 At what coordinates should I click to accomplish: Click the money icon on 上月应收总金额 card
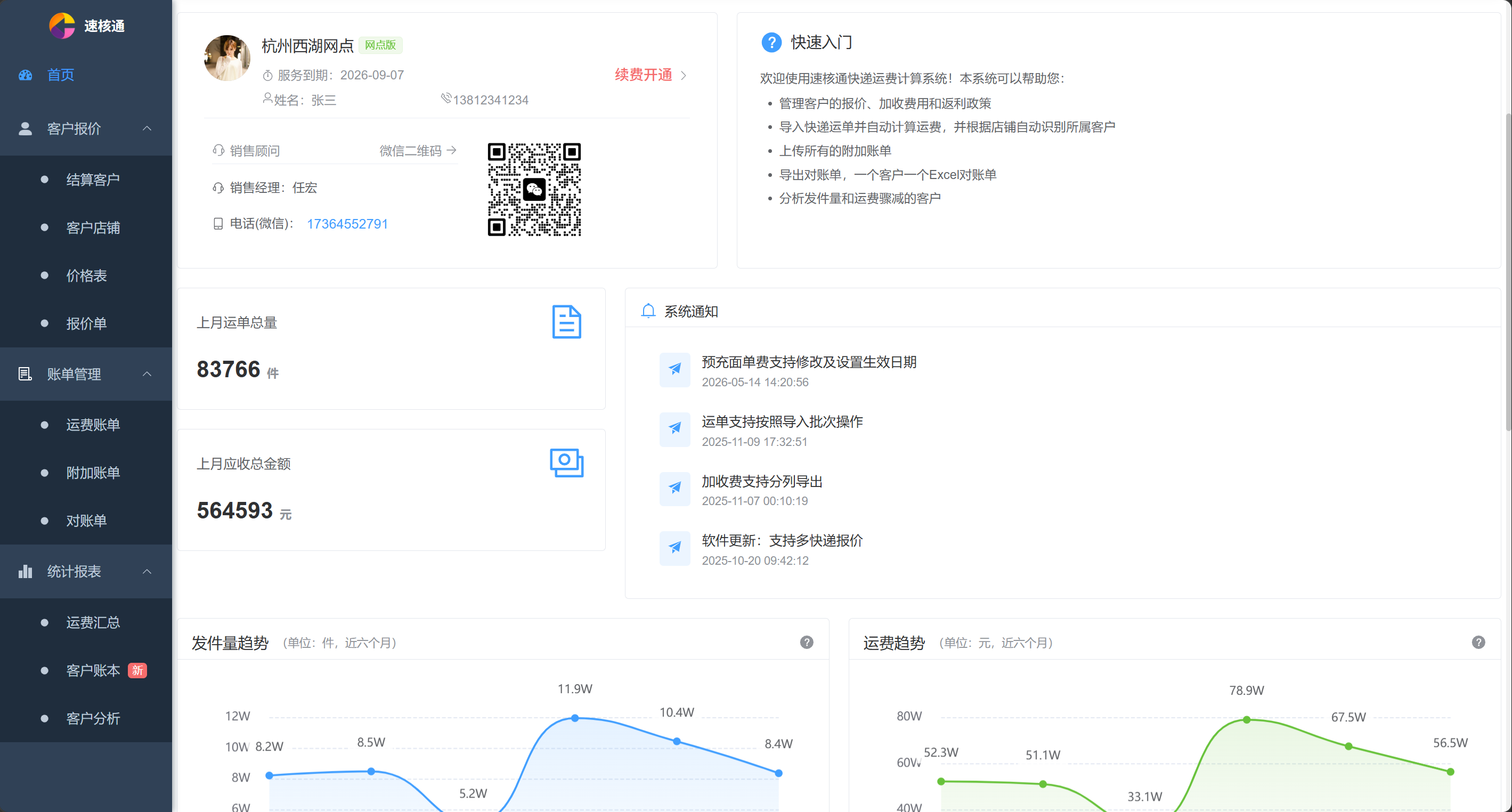click(566, 463)
